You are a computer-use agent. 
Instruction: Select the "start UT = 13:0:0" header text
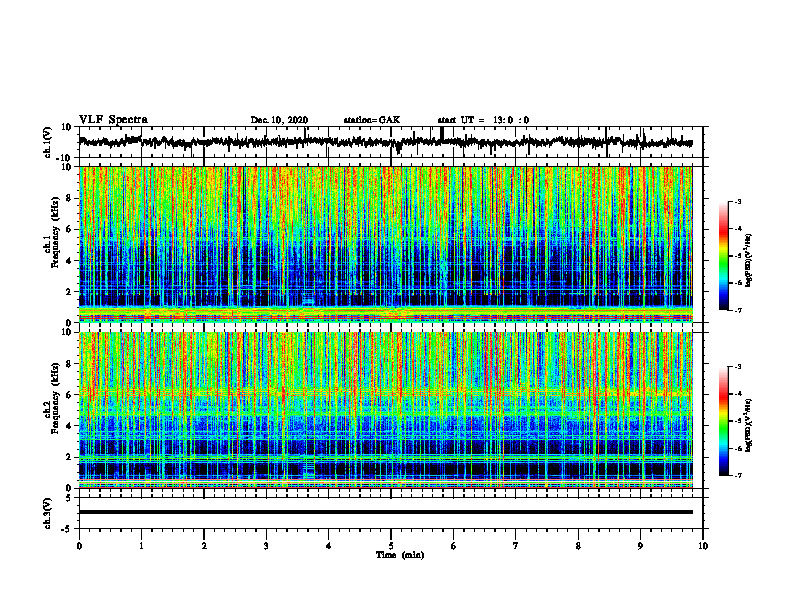point(483,120)
